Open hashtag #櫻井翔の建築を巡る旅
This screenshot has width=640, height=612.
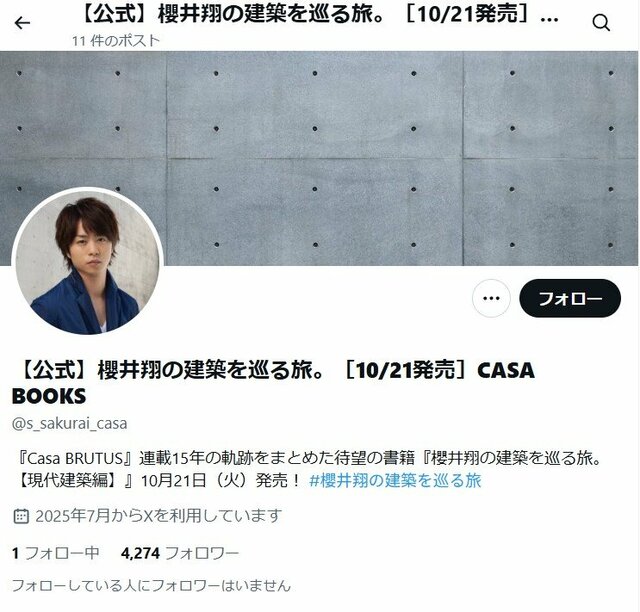[395, 481]
